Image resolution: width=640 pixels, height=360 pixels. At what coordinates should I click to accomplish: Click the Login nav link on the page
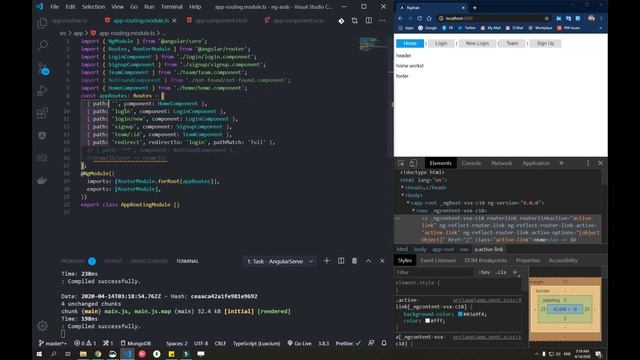click(441, 43)
